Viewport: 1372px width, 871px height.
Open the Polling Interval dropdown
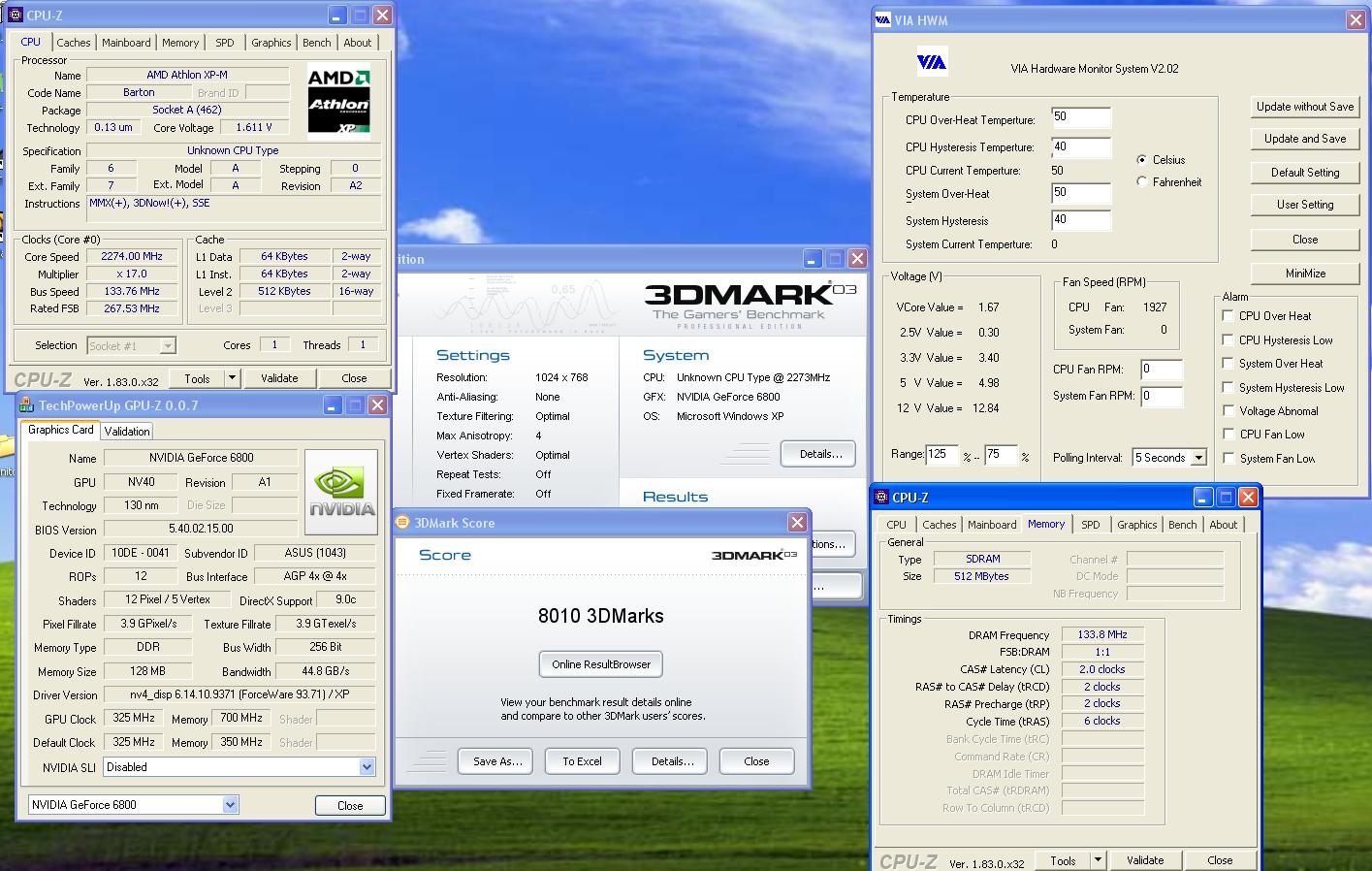pos(1198,458)
